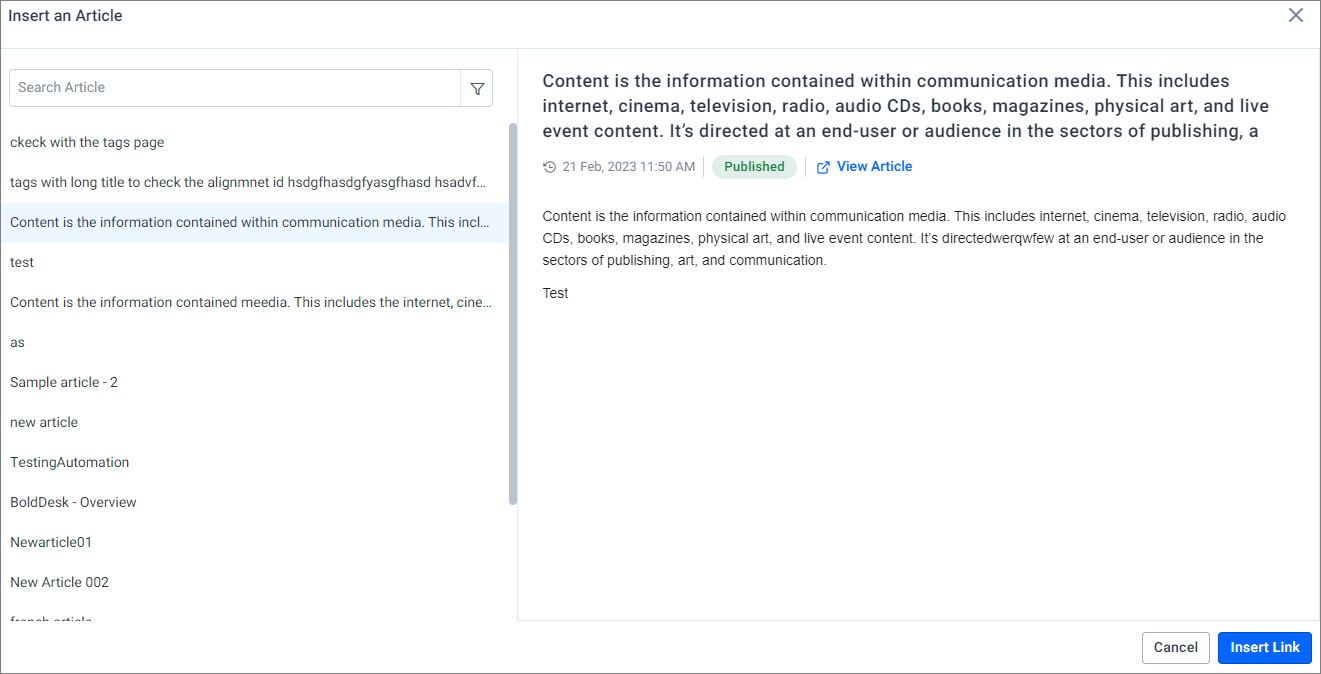Click the Published status badge
This screenshot has width=1321, height=674.
[x=754, y=167]
